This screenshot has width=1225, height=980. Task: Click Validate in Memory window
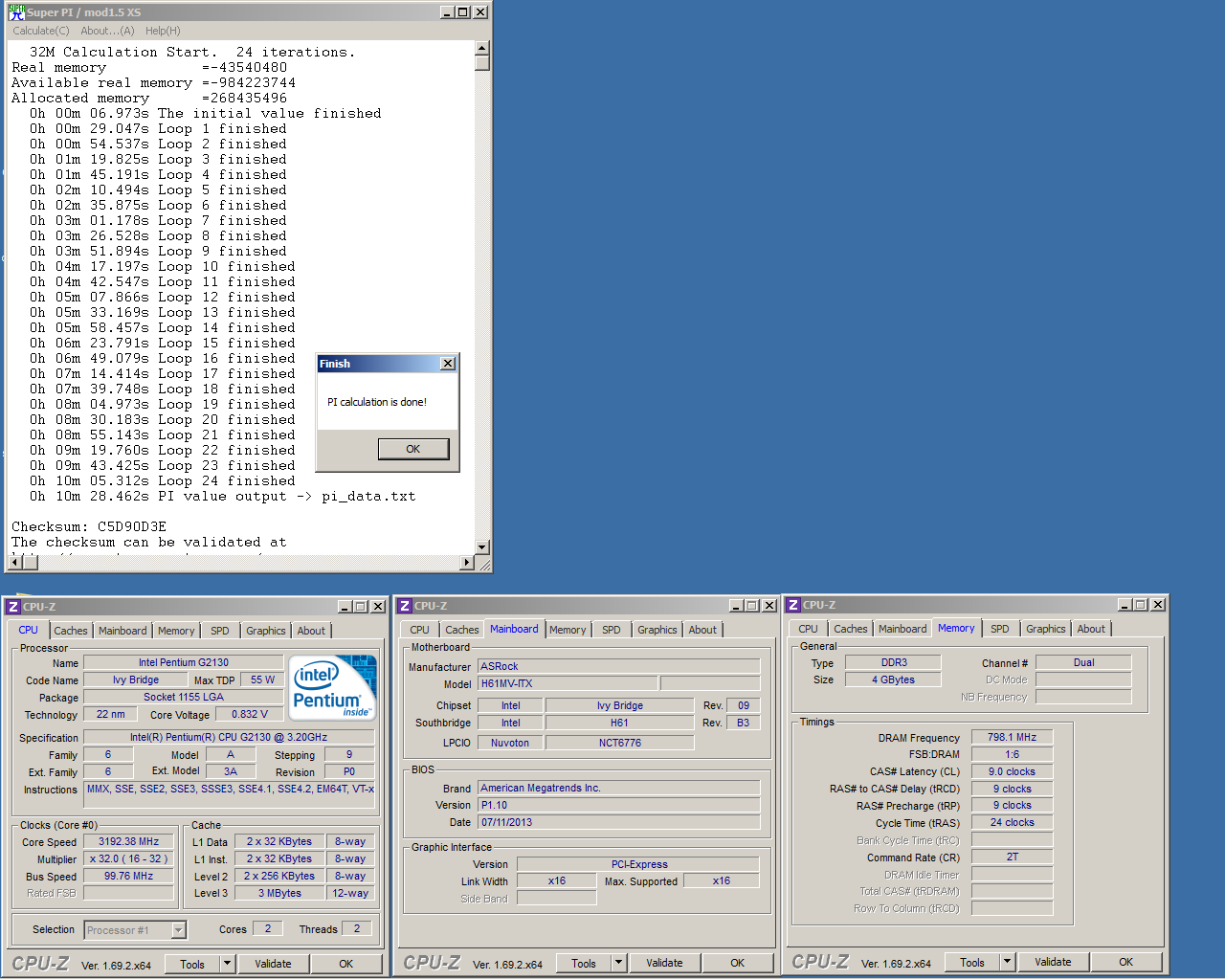point(1053,962)
